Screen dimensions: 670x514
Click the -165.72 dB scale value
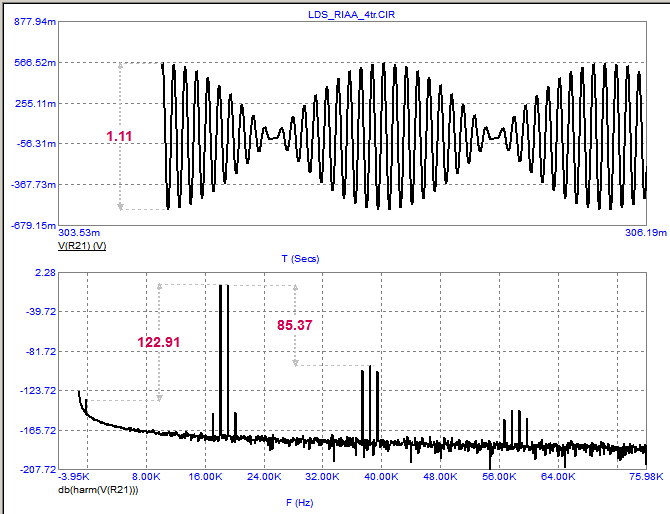pos(38,430)
